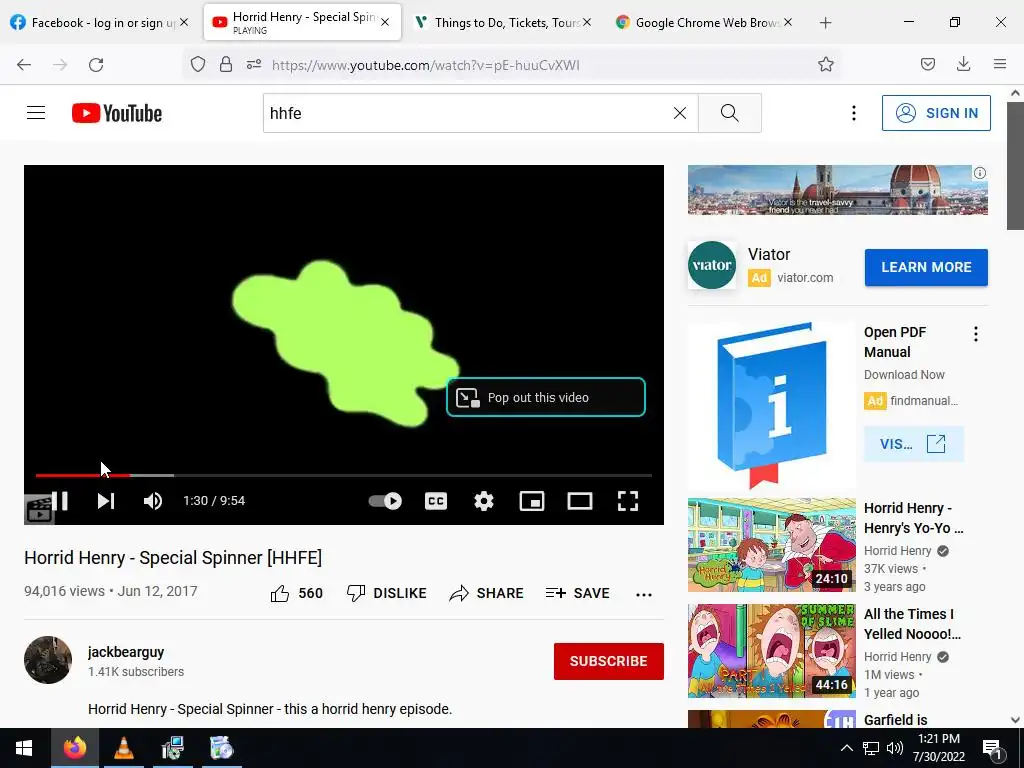
Task: Go to YouTube home logo
Action: 117,113
